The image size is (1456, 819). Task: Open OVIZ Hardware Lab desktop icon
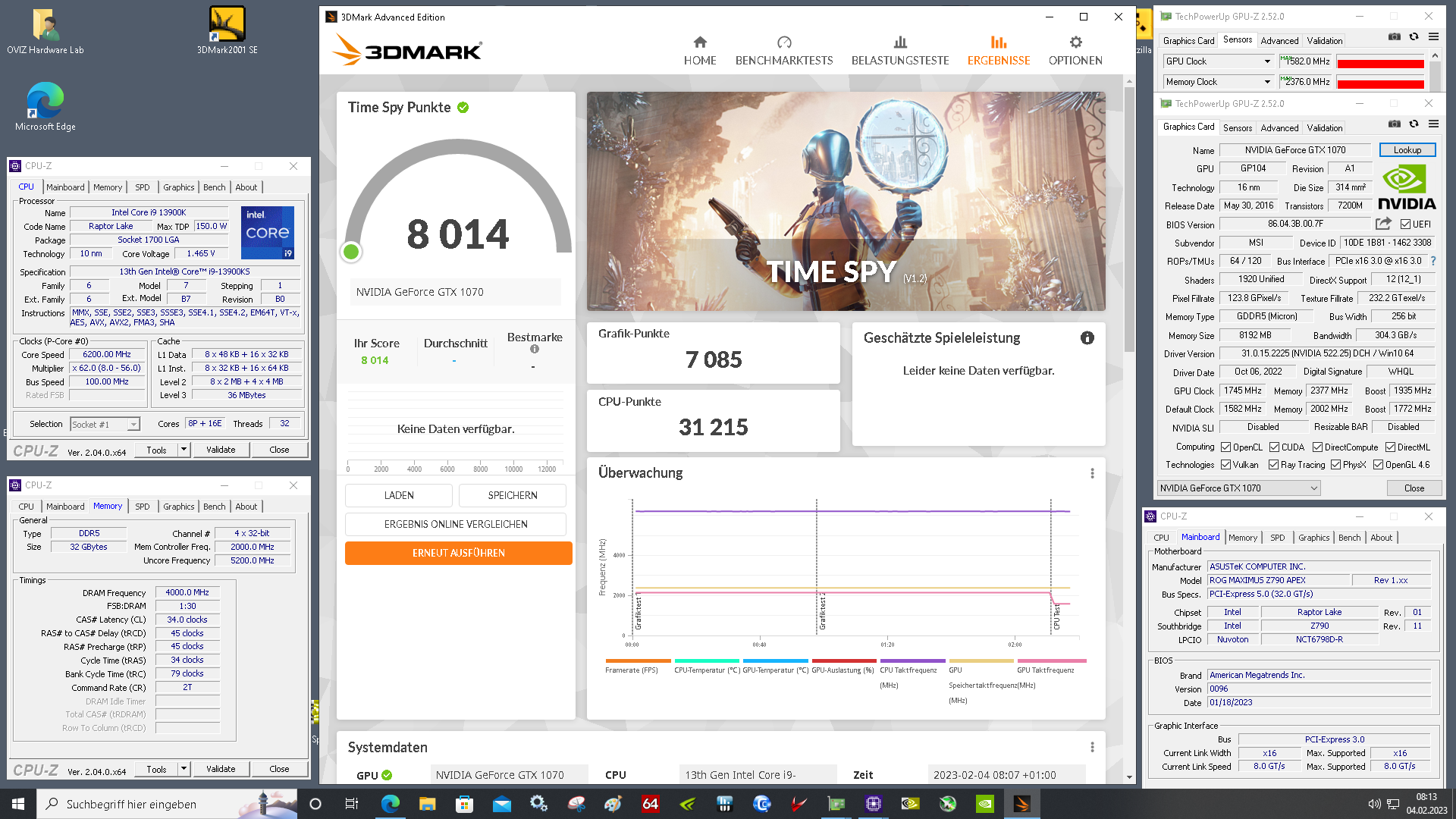[x=45, y=32]
